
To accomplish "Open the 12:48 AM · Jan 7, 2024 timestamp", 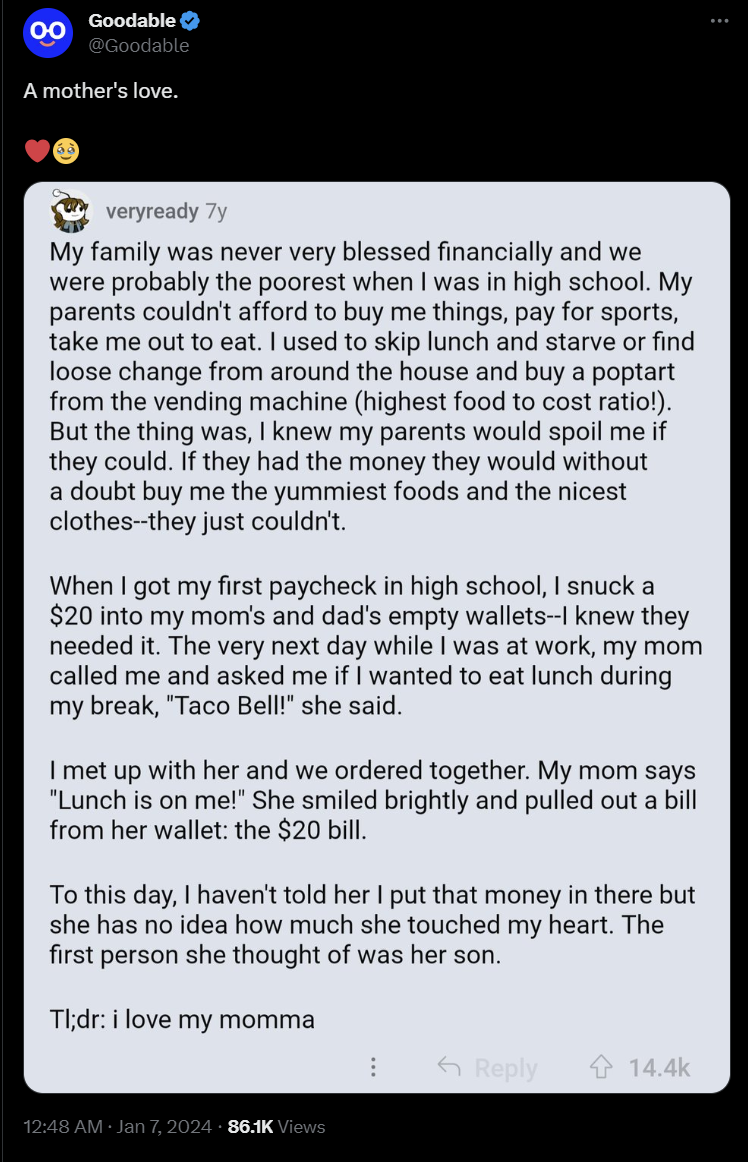I will (117, 1126).
